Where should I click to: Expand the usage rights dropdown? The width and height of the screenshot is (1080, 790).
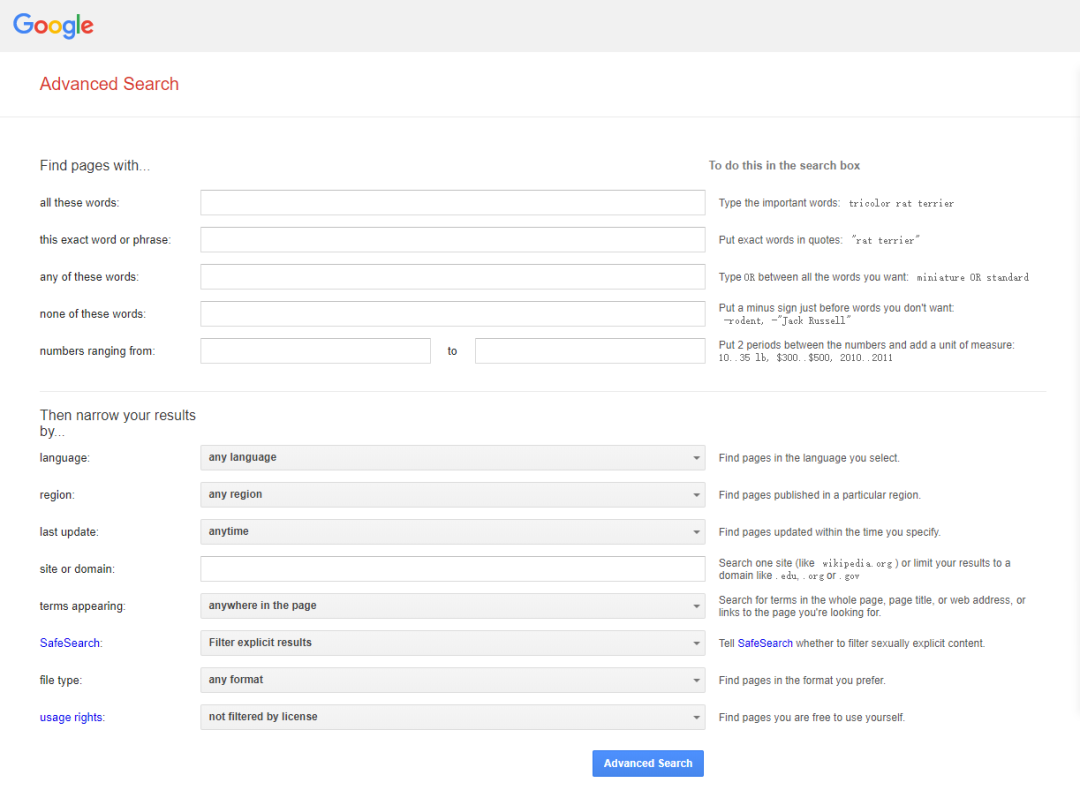click(452, 717)
